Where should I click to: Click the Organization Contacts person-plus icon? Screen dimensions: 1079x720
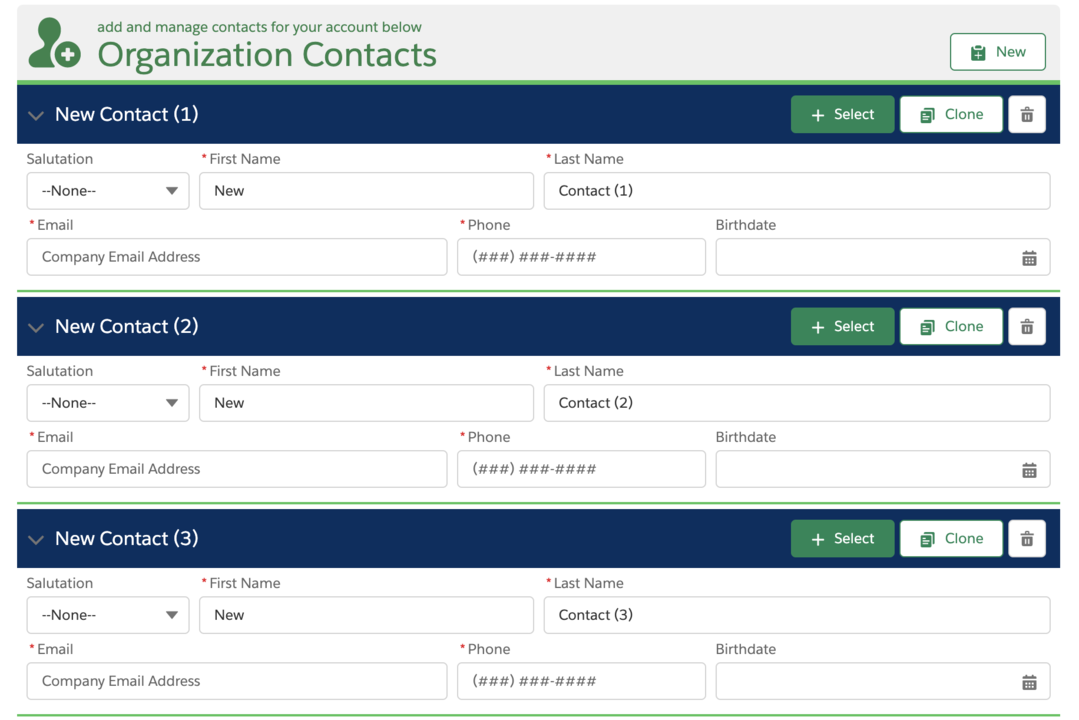(x=54, y=43)
